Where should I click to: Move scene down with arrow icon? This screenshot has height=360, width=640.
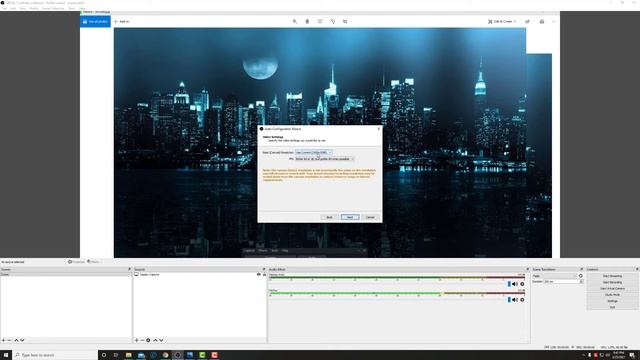click(22, 340)
